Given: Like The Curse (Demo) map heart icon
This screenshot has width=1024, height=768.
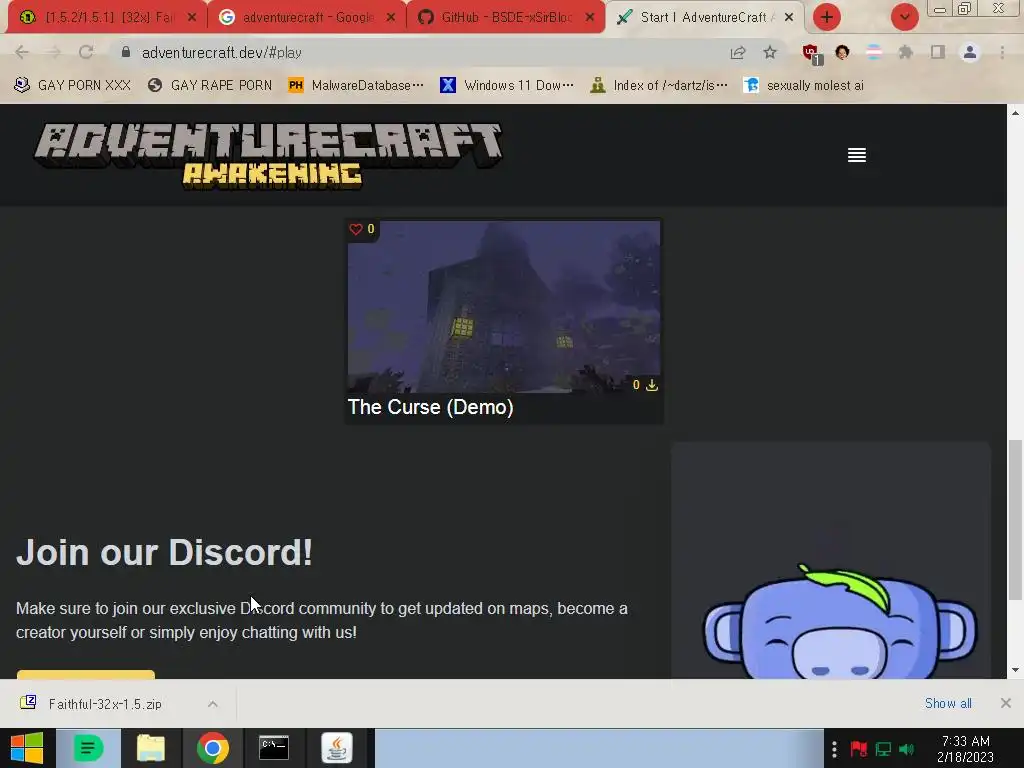Looking at the screenshot, I should click(356, 229).
